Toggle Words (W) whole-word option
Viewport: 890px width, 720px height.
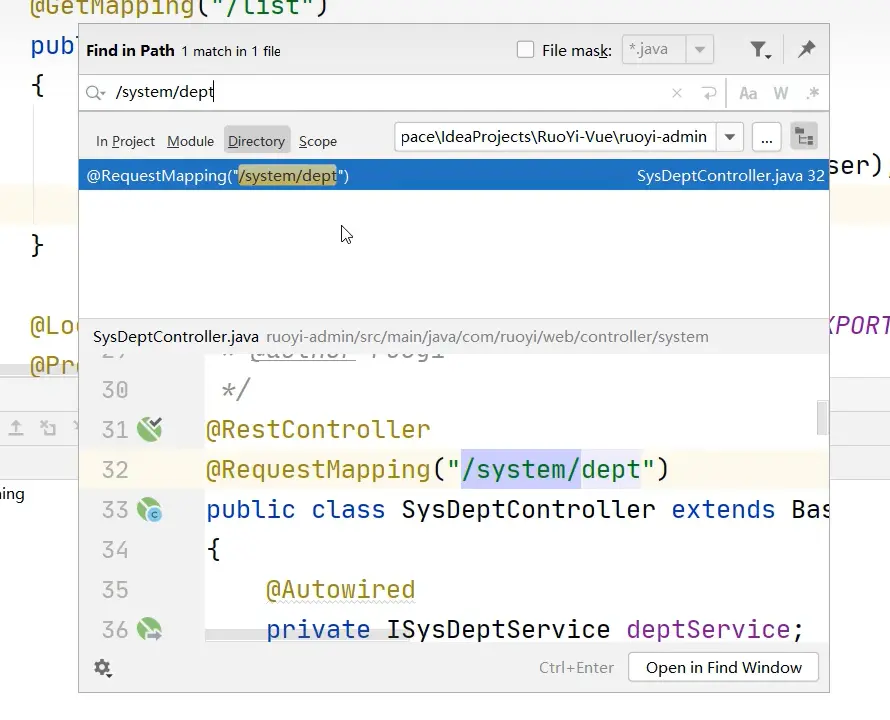(781, 93)
